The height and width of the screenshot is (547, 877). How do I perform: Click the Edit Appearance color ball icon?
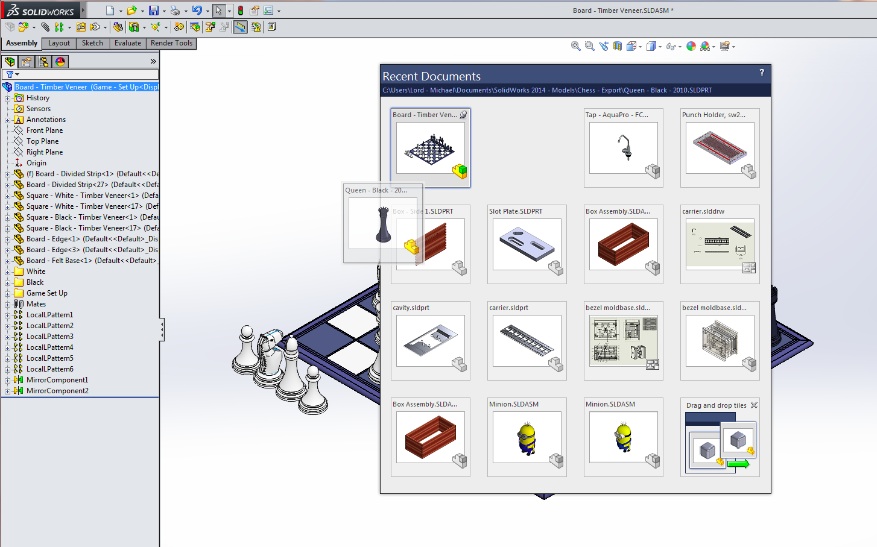point(691,46)
